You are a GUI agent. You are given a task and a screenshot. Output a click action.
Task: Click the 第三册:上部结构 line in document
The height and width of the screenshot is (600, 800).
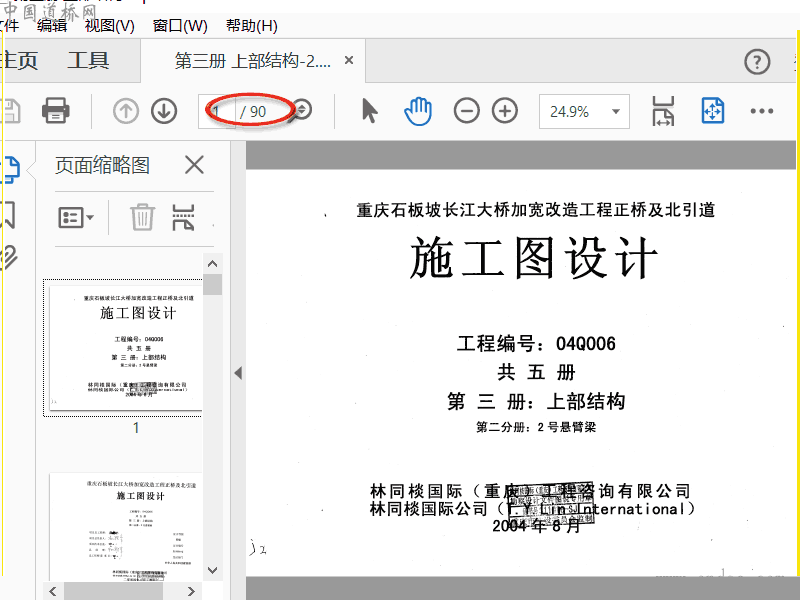pos(536,401)
